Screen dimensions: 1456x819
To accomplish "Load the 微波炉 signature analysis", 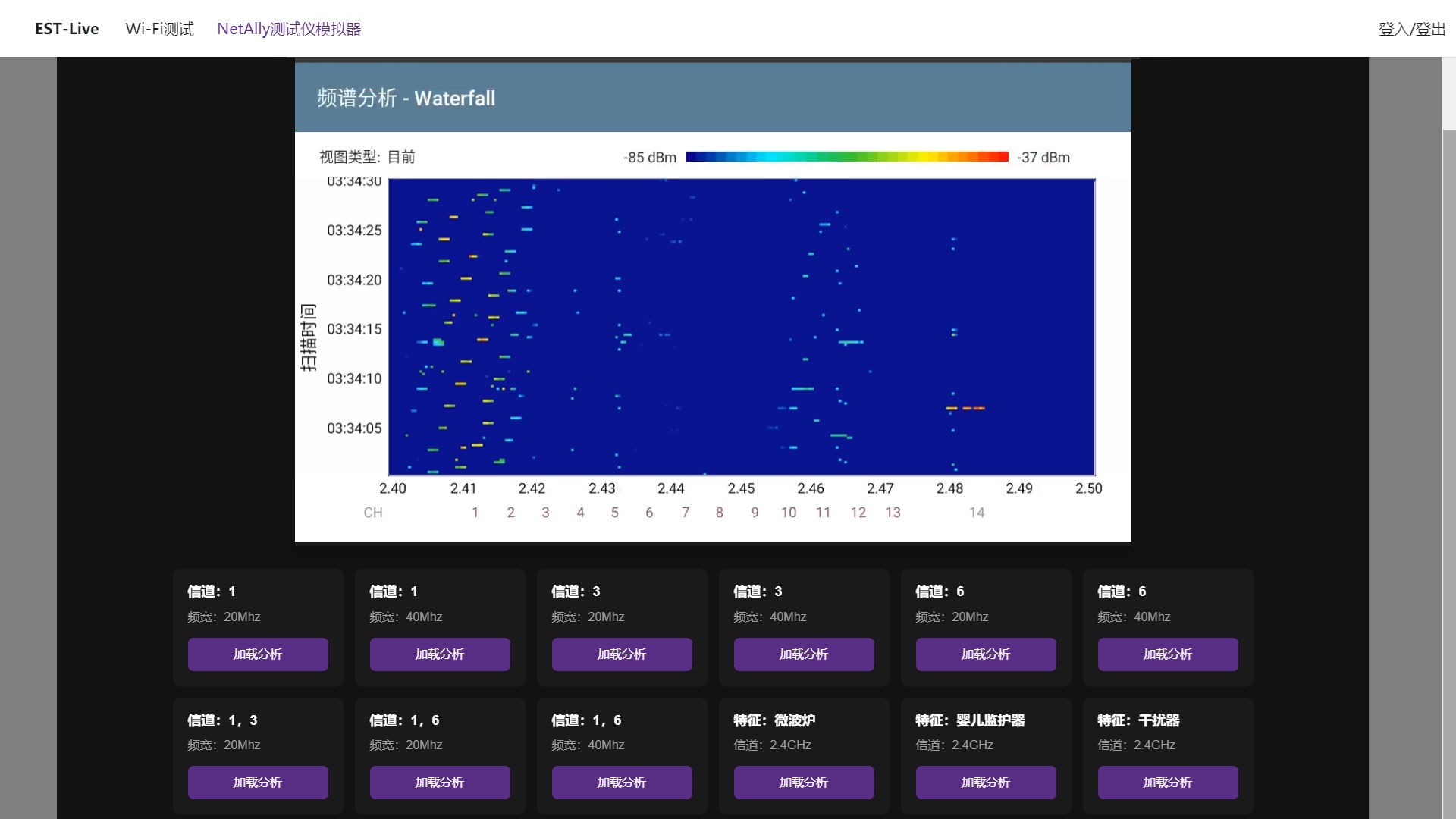I will point(804,782).
